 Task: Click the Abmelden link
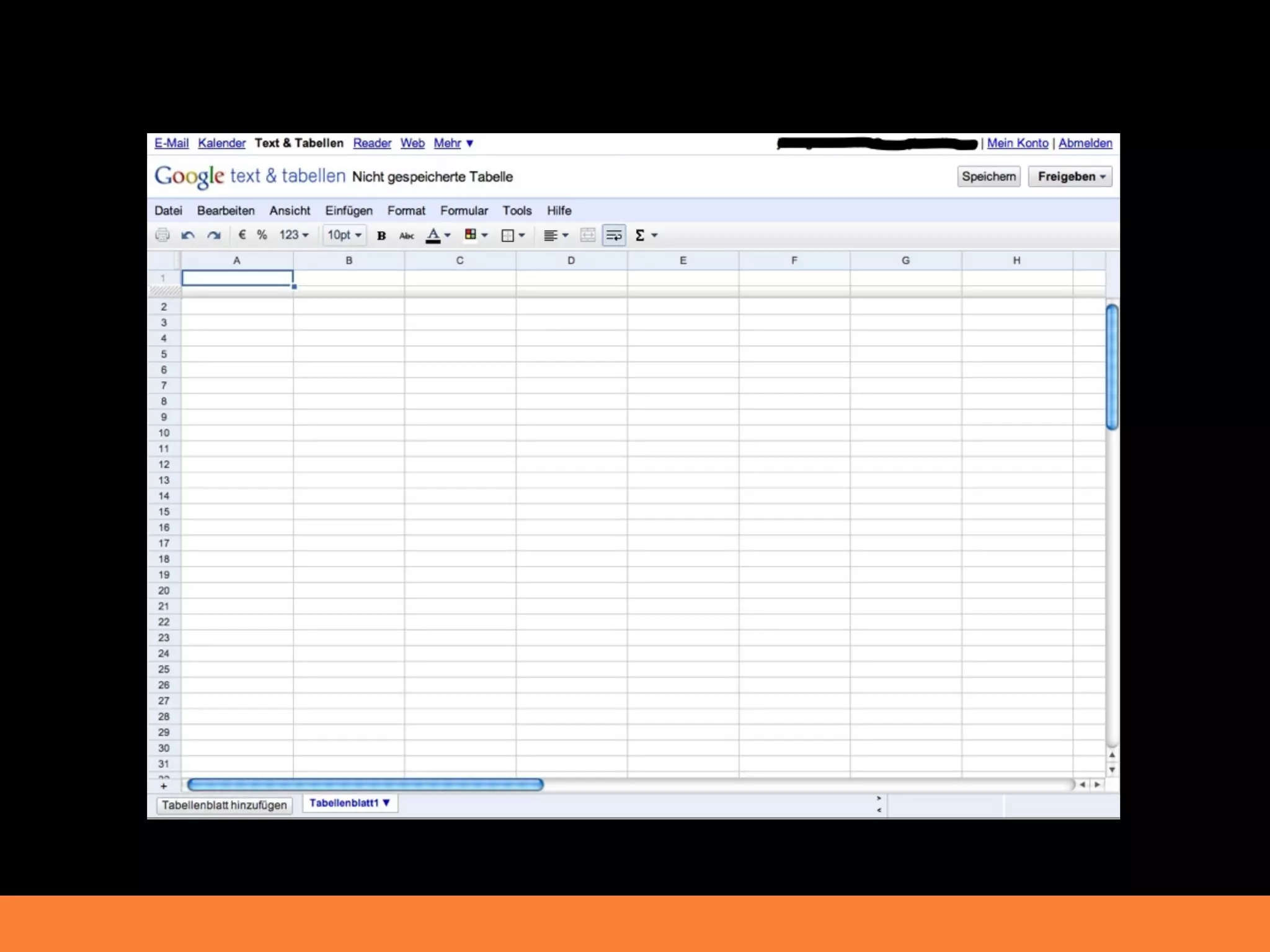coord(1085,143)
